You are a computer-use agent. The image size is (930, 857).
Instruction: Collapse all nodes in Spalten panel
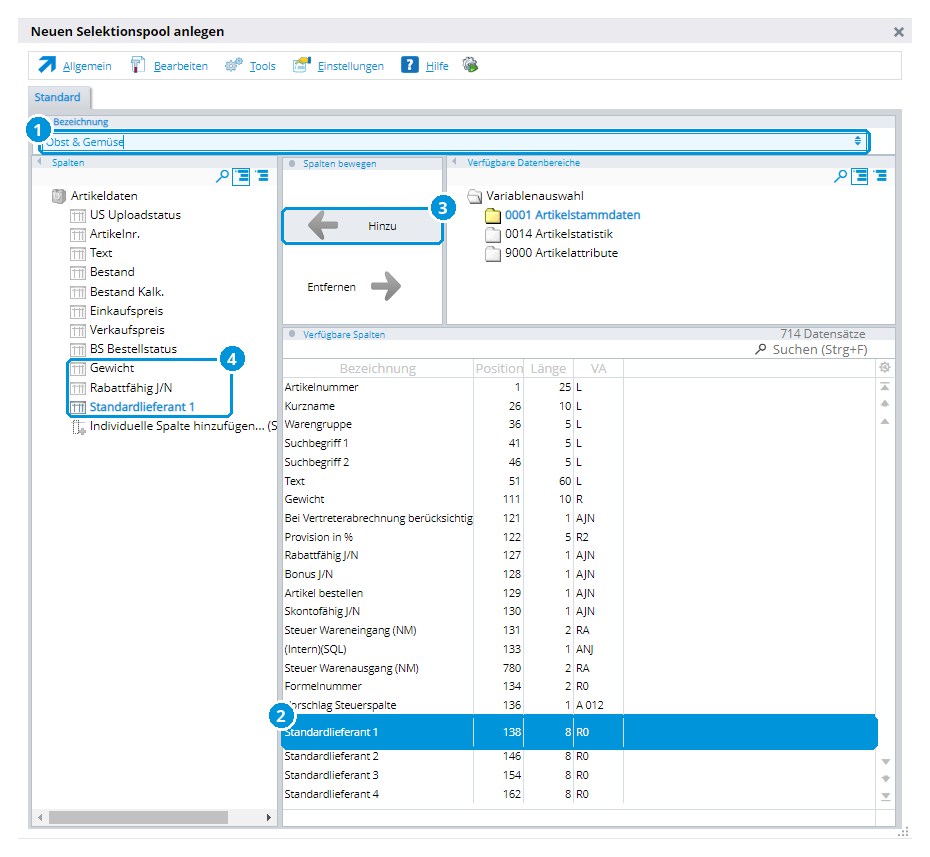262,176
